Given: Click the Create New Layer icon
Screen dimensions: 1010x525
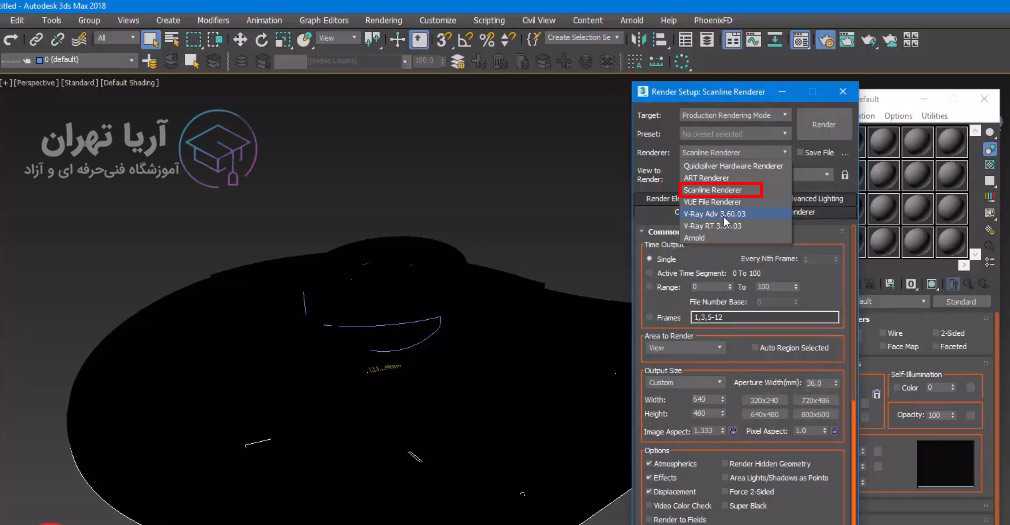Looking at the screenshot, I should pyautogui.click(x=149, y=62).
